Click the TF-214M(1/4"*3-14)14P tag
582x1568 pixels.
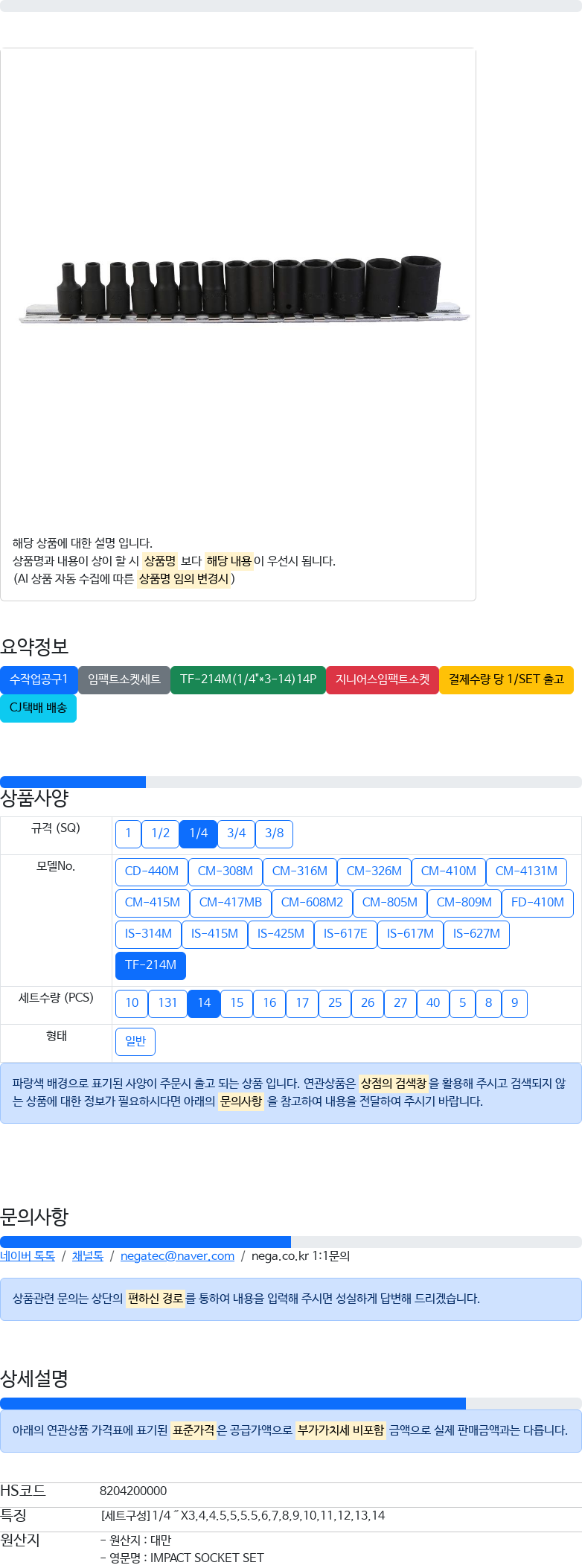[248, 679]
